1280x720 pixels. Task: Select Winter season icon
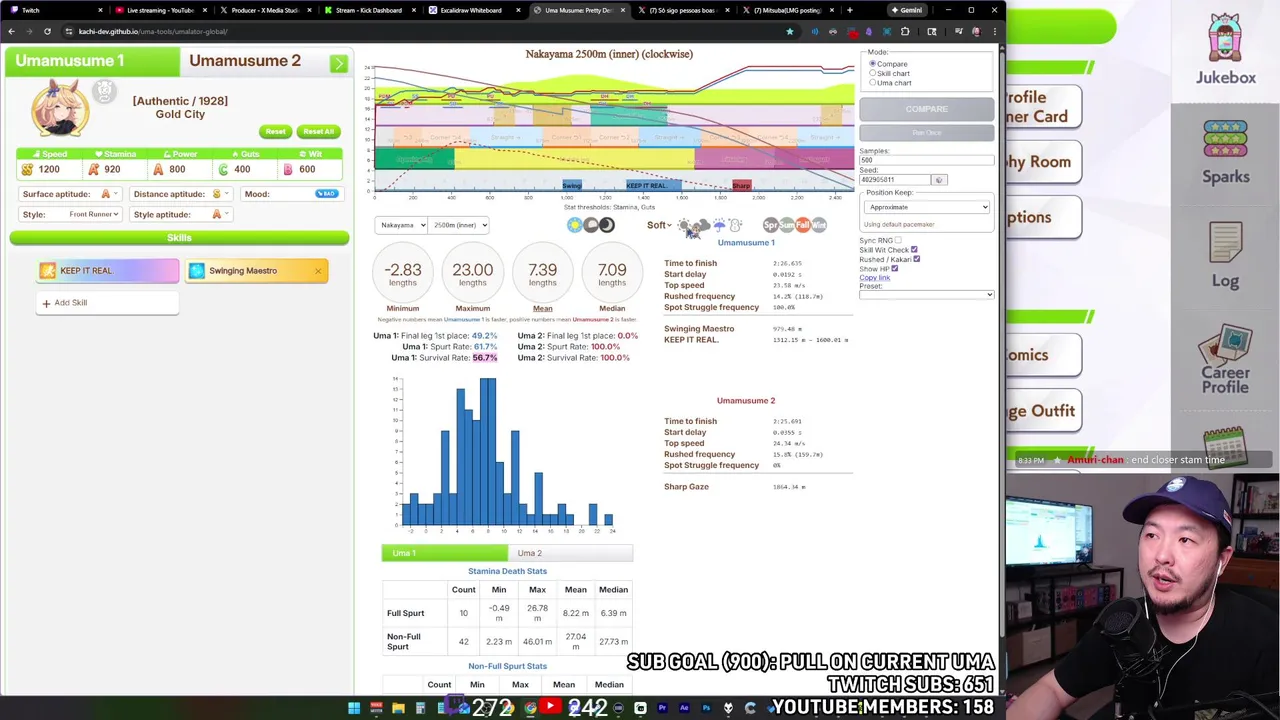coord(819,225)
